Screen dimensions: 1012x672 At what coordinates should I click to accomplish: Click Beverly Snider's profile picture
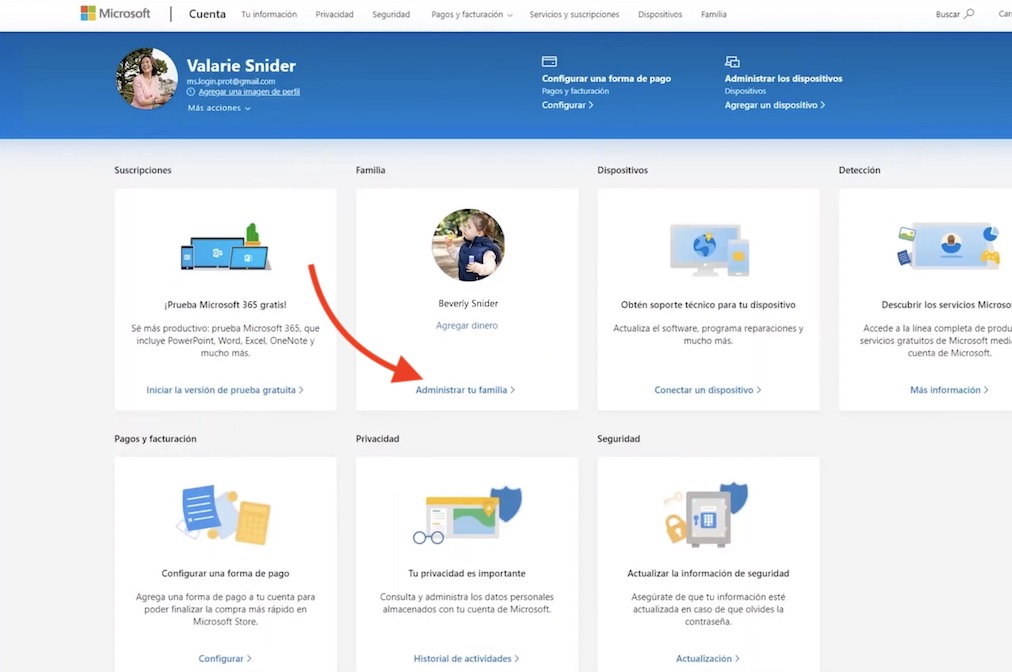pyautogui.click(x=468, y=245)
